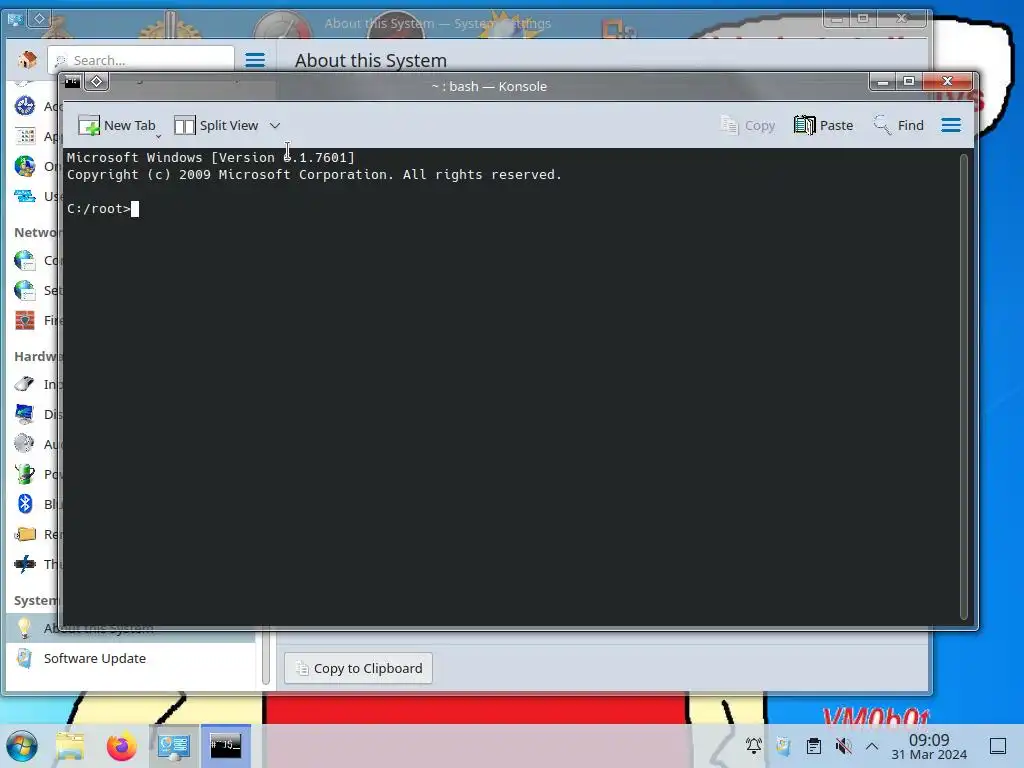Expand the Split View dropdown arrow
The height and width of the screenshot is (768, 1024).
tap(275, 125)
